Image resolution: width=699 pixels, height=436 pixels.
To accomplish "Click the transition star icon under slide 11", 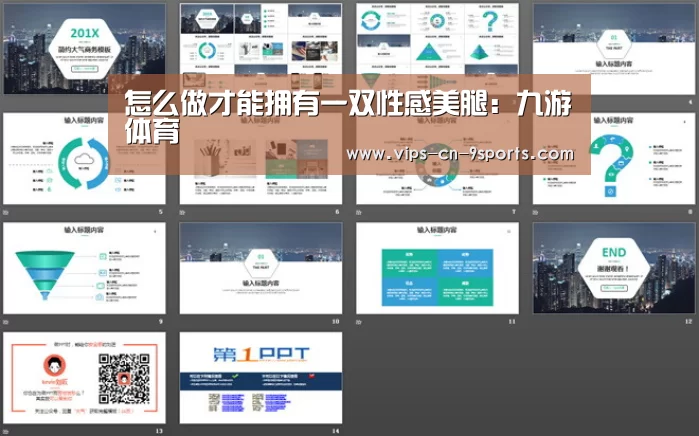I will pyautogui.click(x=359, y=322).
